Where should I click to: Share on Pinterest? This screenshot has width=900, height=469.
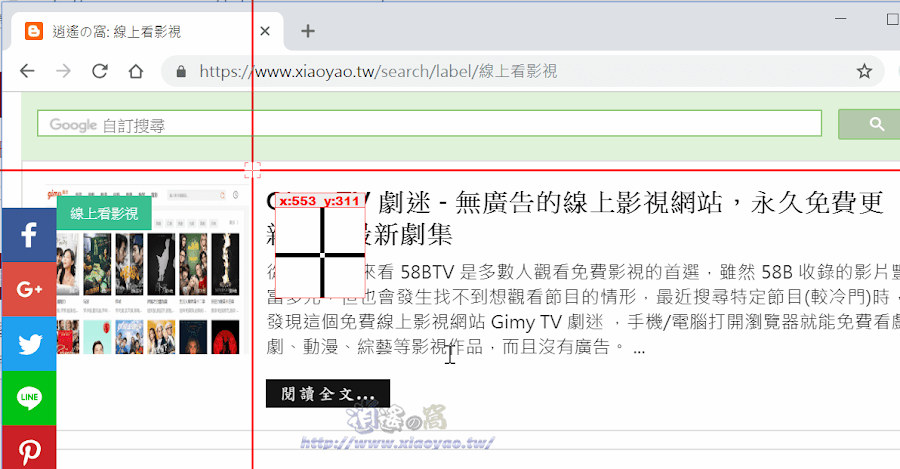29,447
